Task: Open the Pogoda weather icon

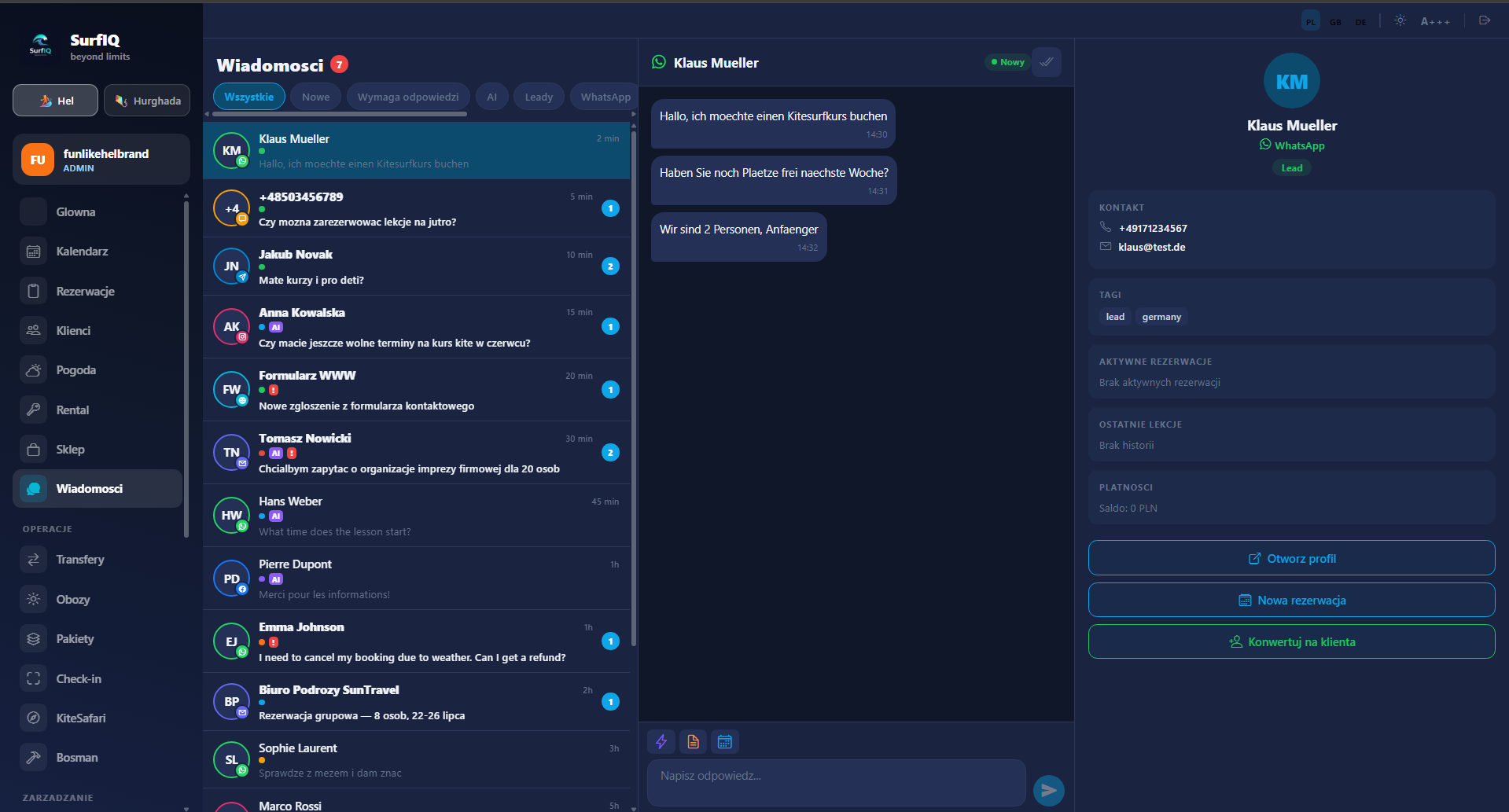Action: point(33,370)
